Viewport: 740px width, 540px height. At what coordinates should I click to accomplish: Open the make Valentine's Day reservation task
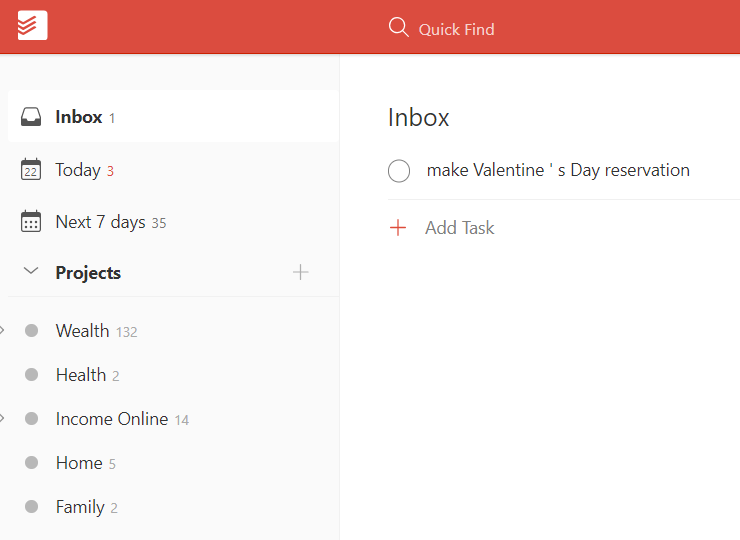tap(558, 170)
